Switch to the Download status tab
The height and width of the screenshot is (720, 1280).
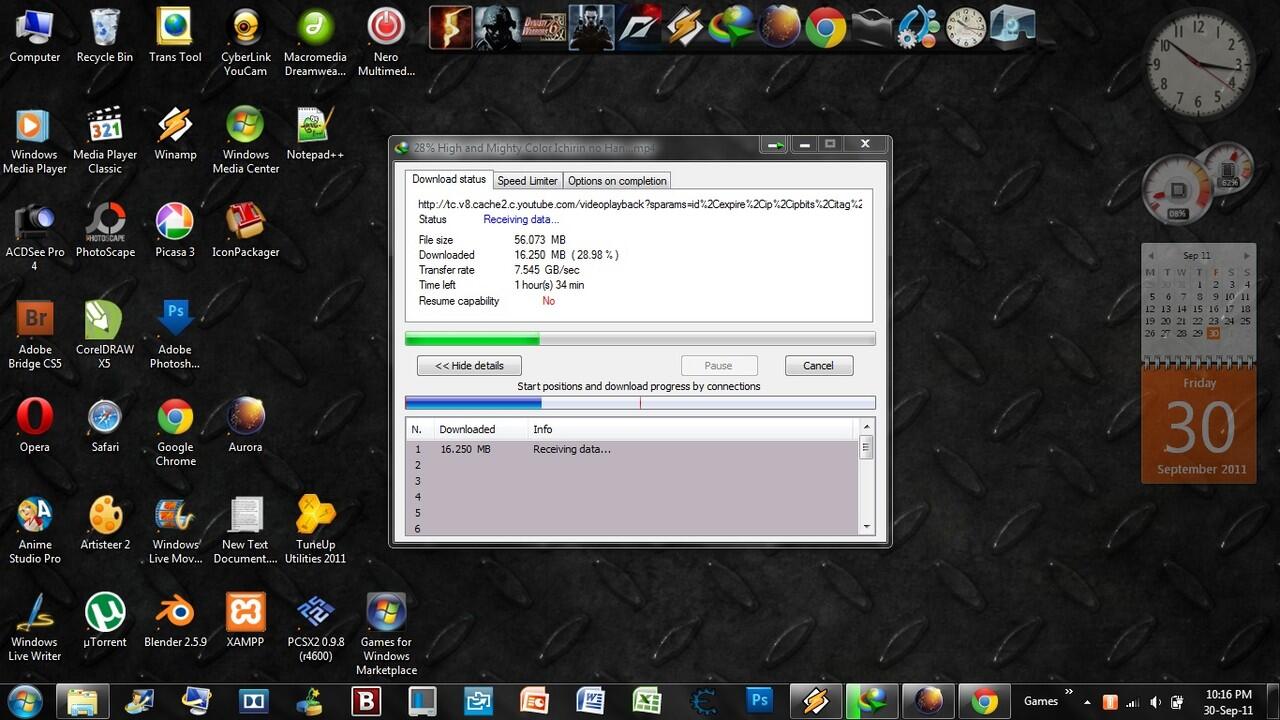click(449, 179)
